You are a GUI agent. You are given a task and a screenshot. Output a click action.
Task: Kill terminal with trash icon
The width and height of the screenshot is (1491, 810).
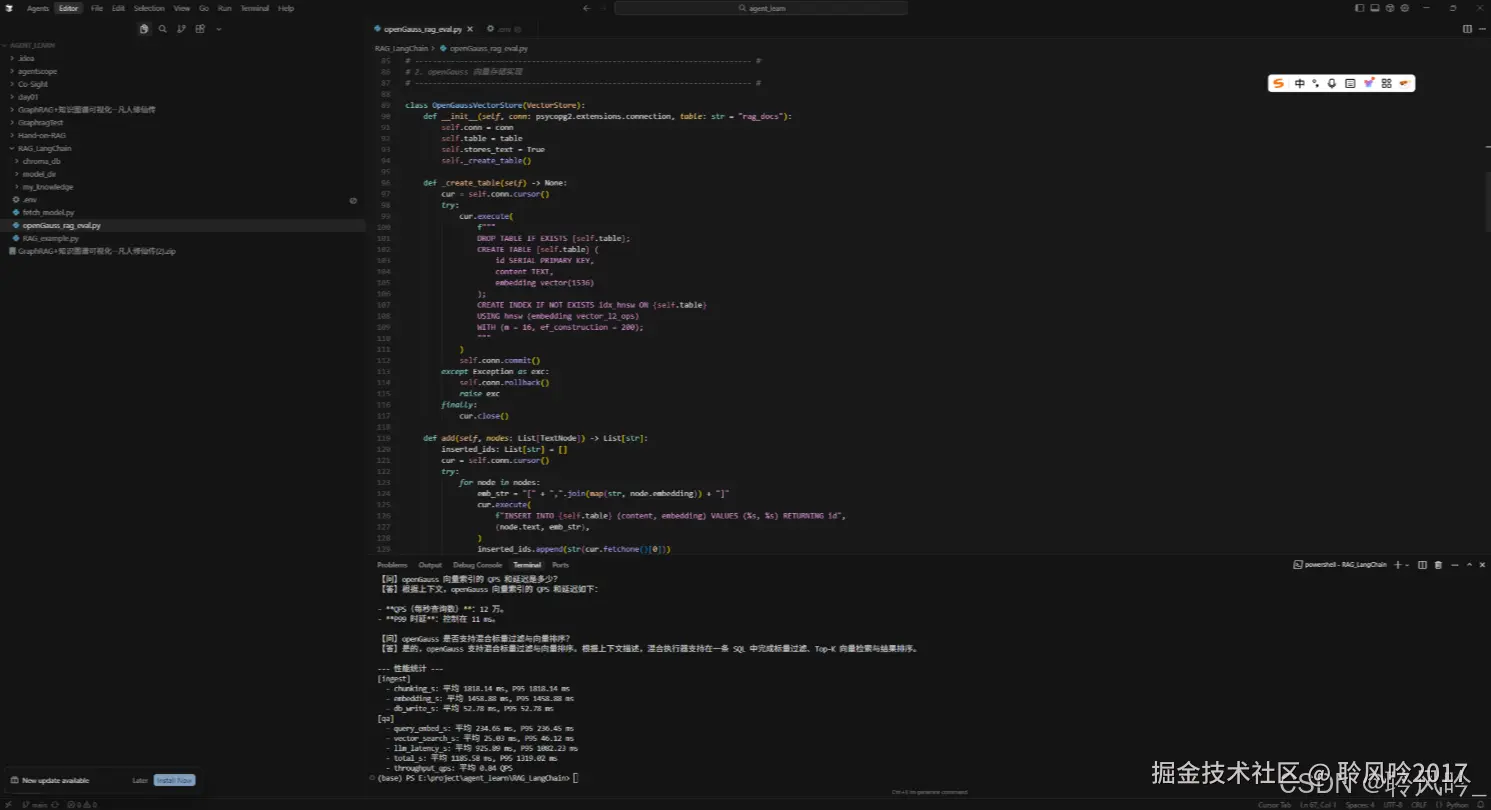pos(1437,565)
